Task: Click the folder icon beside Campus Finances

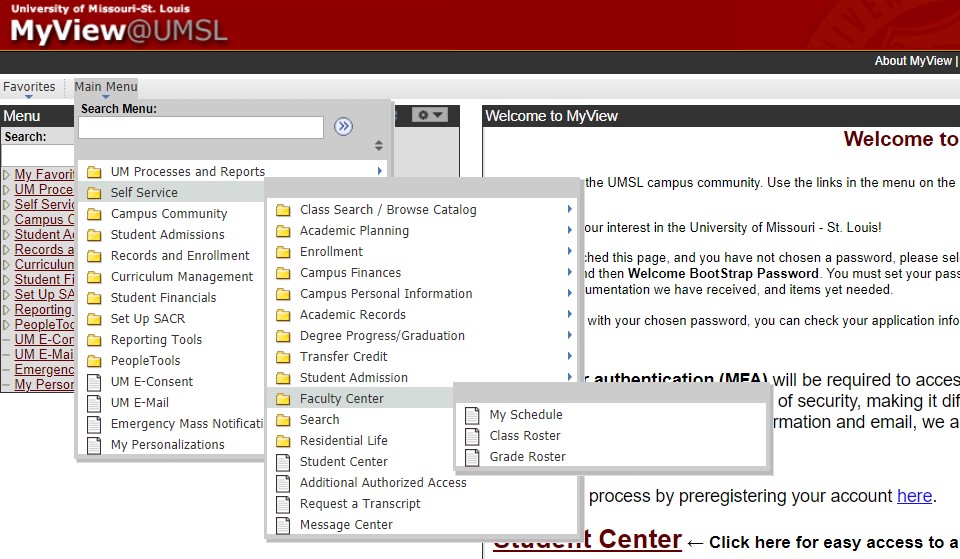Action: pos(283,273)
